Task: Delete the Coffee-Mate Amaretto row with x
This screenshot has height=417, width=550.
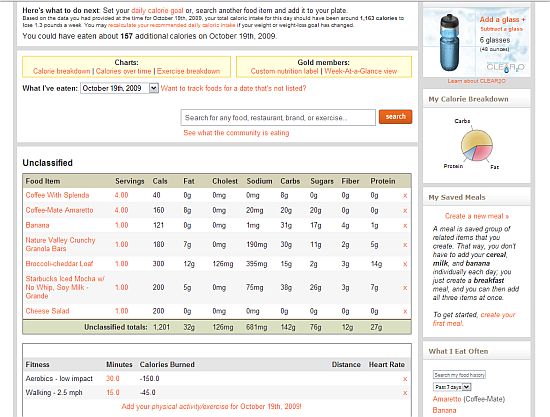Action: click(x=405, y=211)
